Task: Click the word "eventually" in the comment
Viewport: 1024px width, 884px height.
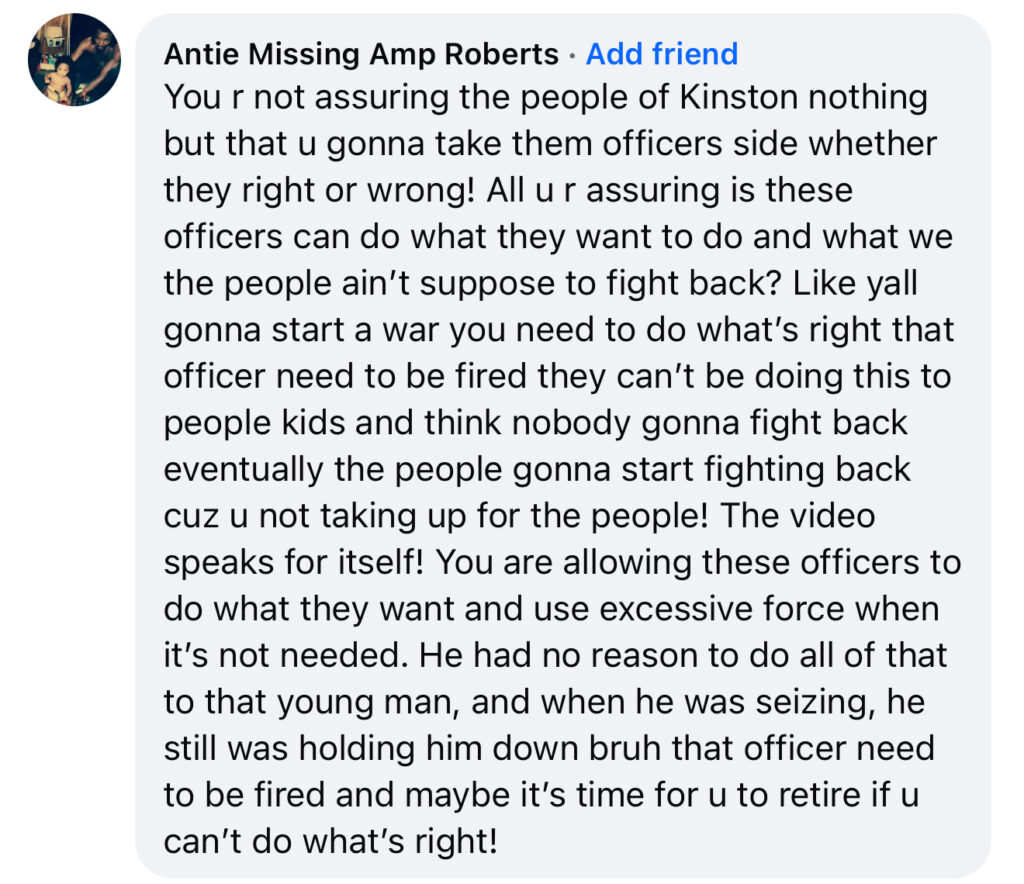Action: [251, 468]
